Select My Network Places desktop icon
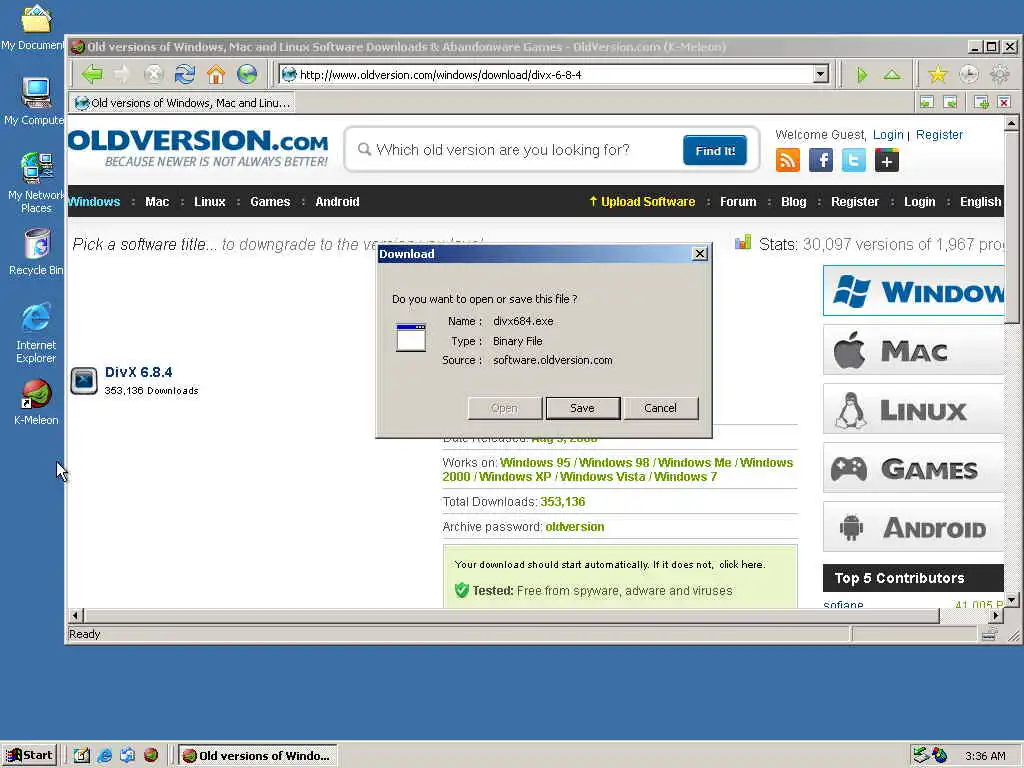 tap(36, 183)
